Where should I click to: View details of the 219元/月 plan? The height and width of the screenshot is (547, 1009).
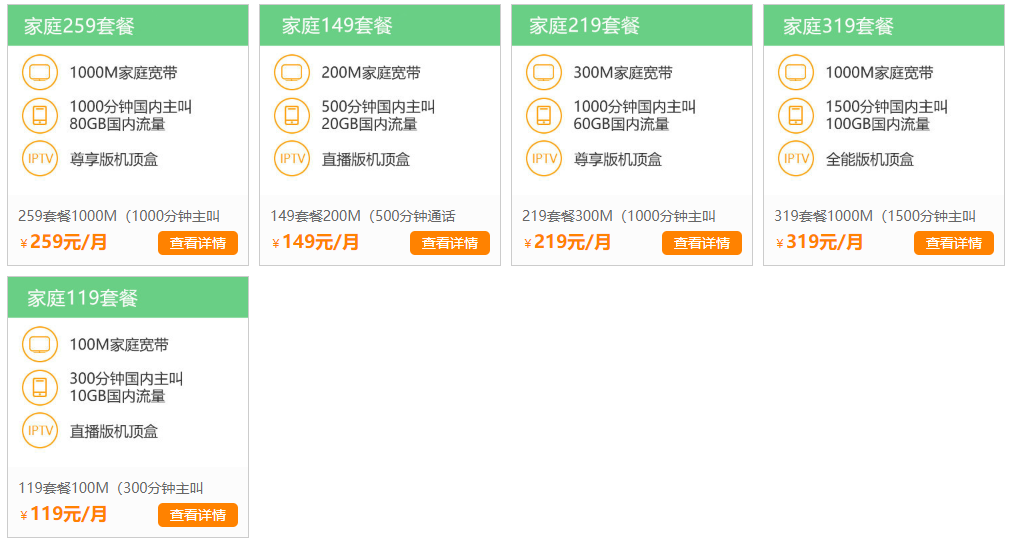(x=701, y=243)
